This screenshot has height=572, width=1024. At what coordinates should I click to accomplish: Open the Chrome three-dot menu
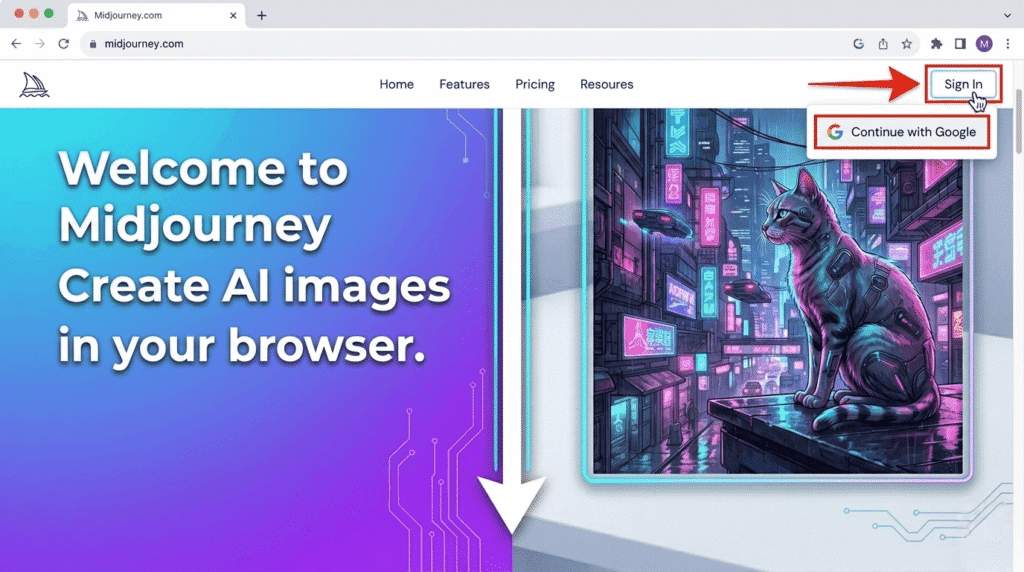click(x=1008, y=44)
